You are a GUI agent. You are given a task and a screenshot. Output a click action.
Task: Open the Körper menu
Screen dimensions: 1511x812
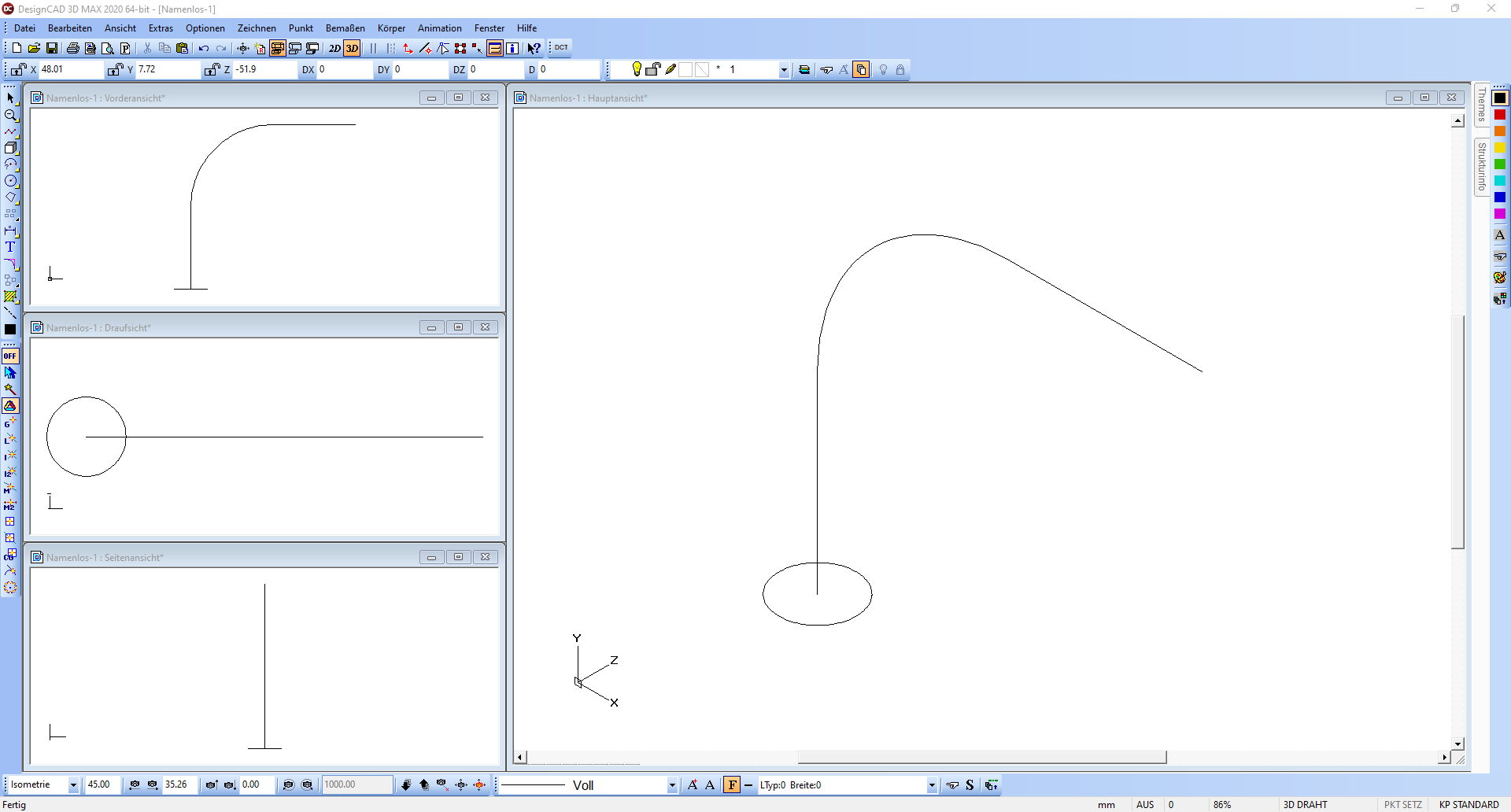391,28
